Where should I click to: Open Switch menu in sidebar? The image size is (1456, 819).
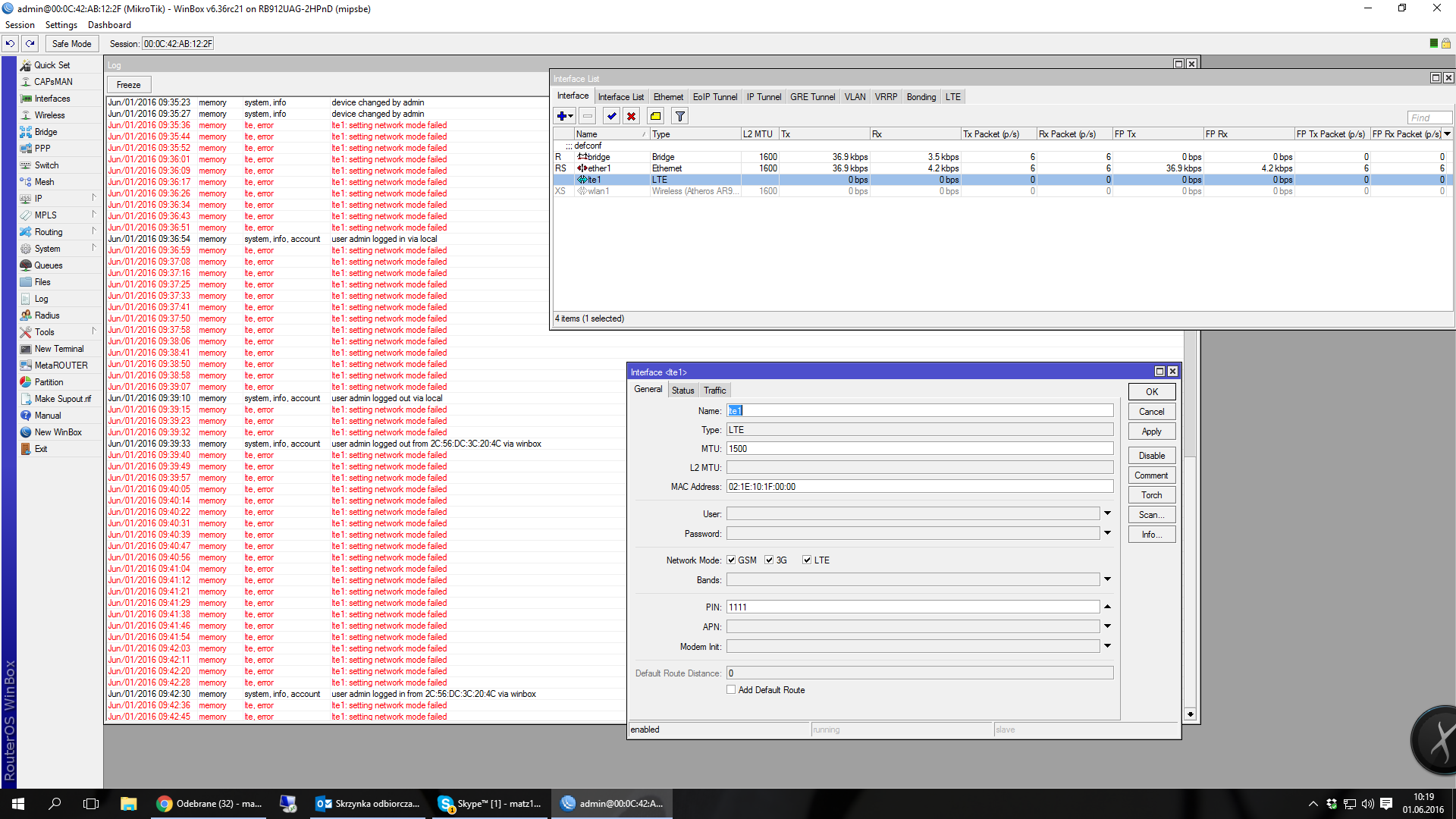(x=46, y=165)
